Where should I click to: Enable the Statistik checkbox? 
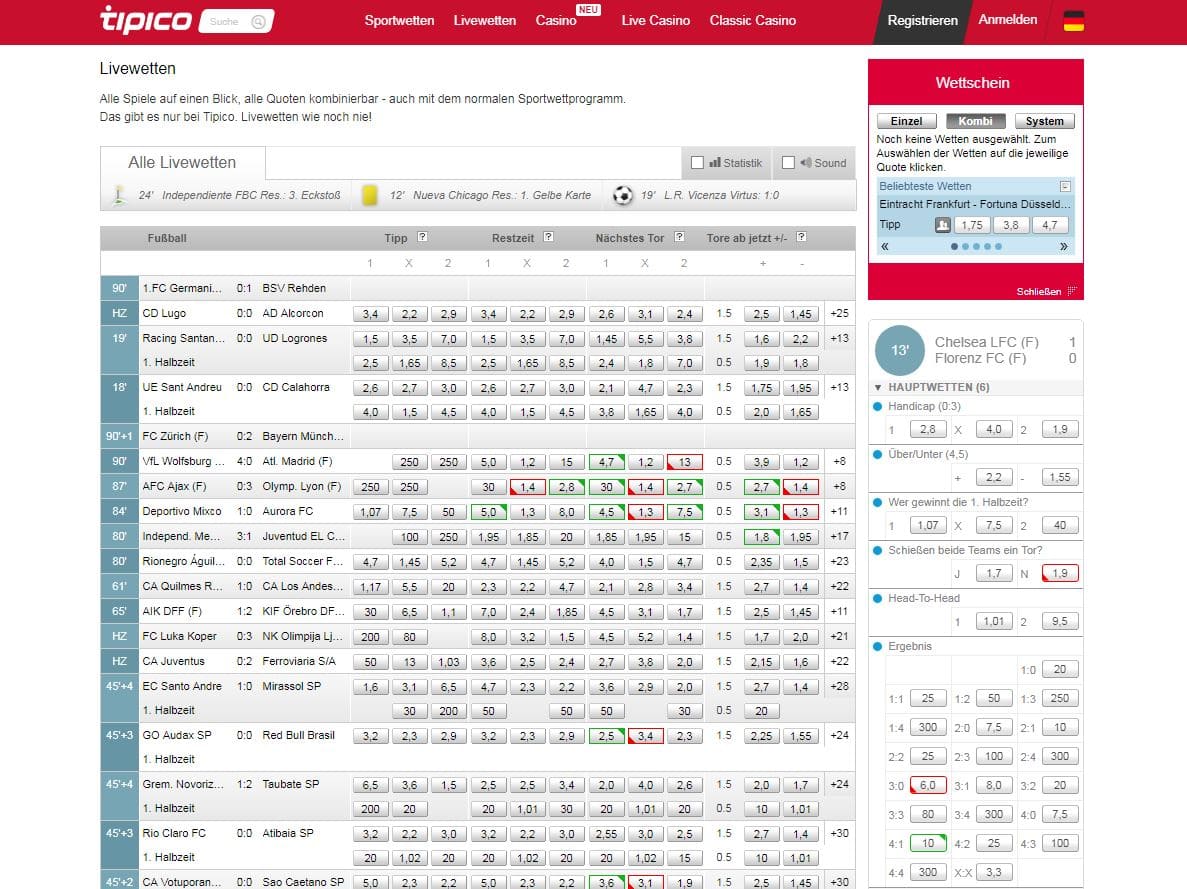point(697,162)
